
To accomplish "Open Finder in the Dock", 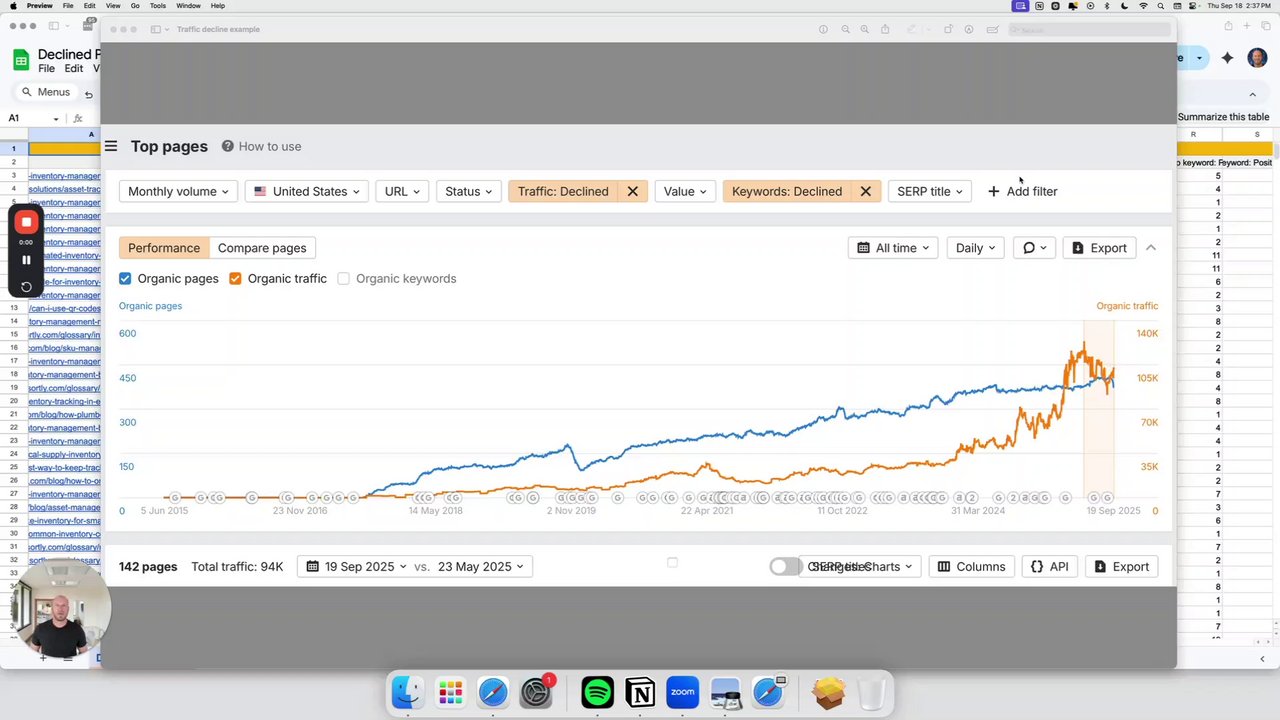I will pos(407,692).
